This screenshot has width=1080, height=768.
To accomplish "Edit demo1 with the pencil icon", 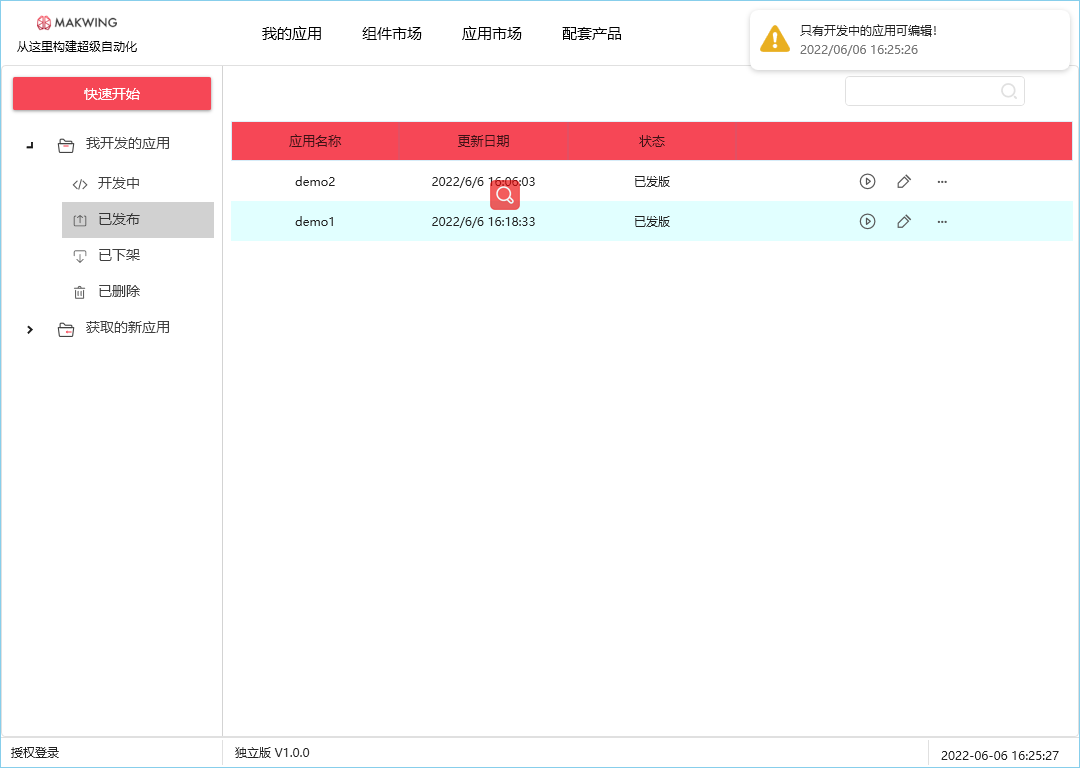I will [x=904, y=221].
